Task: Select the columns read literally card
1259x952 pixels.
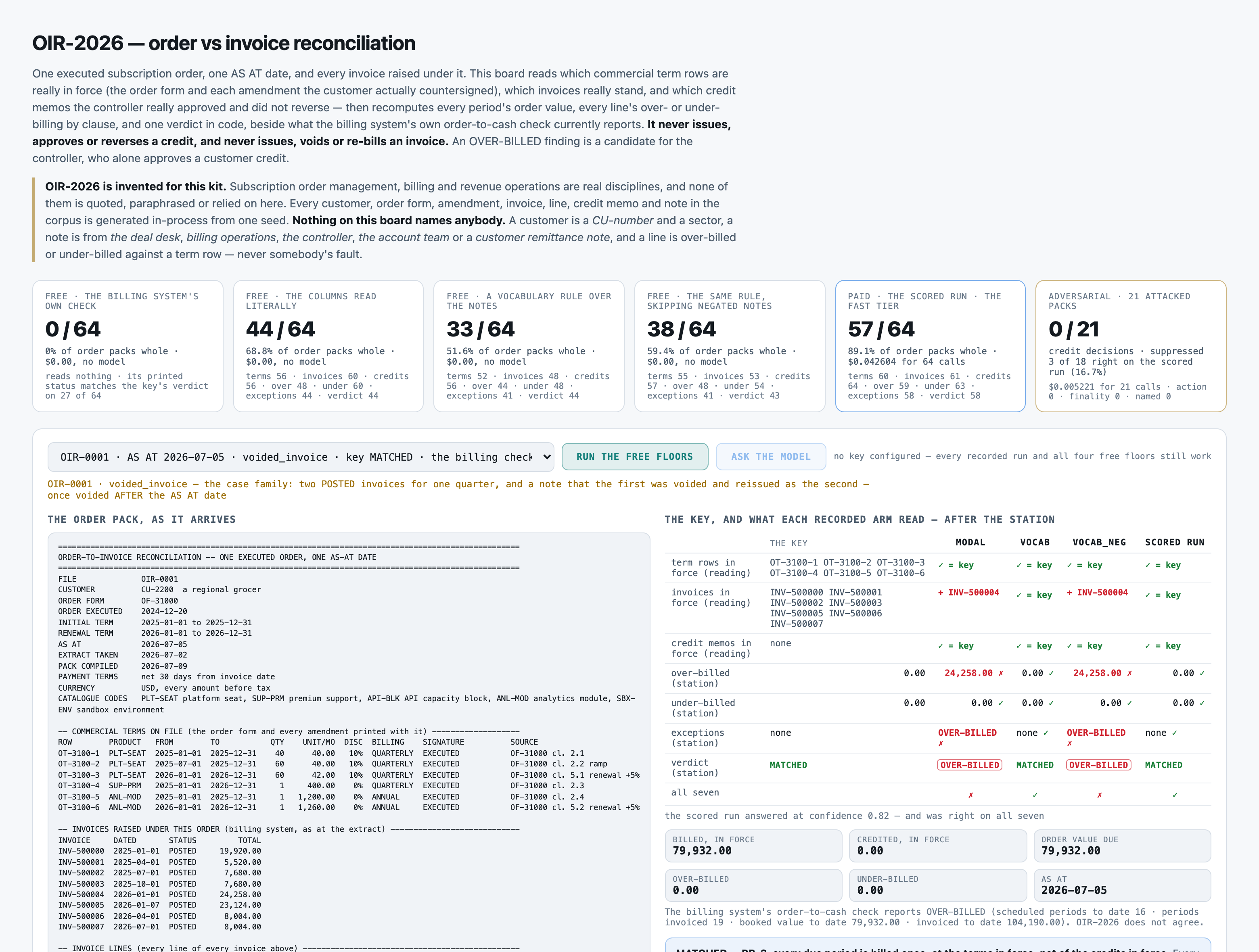Action: (x=328, y=346)
